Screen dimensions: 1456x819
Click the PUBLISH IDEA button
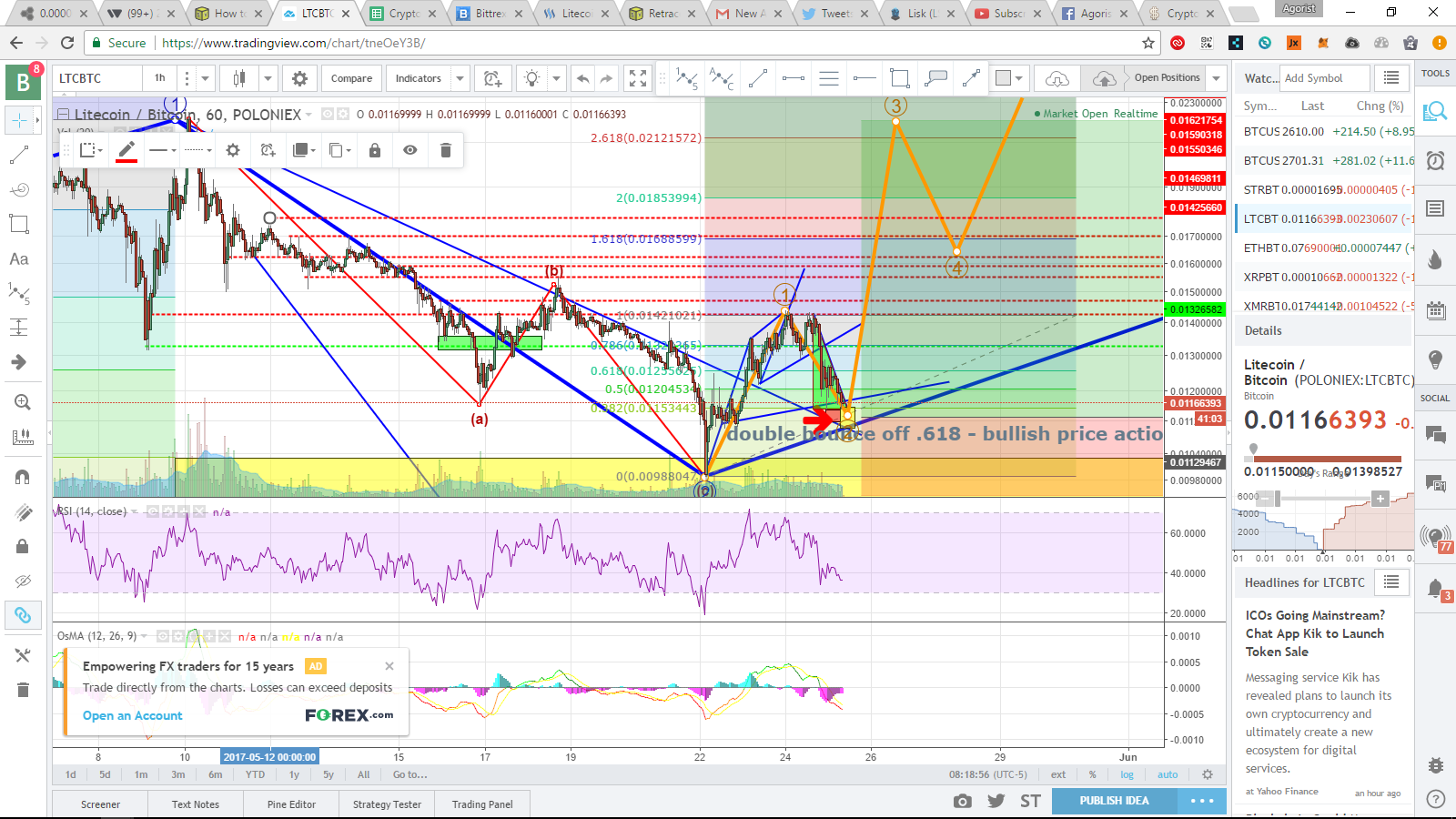pos(1114,801)
